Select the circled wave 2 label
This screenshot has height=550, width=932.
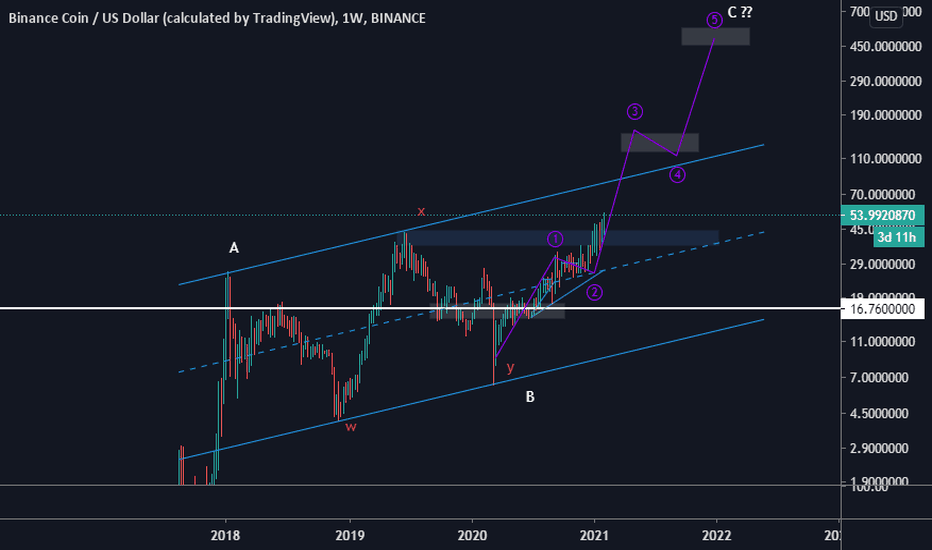[594, 292]
